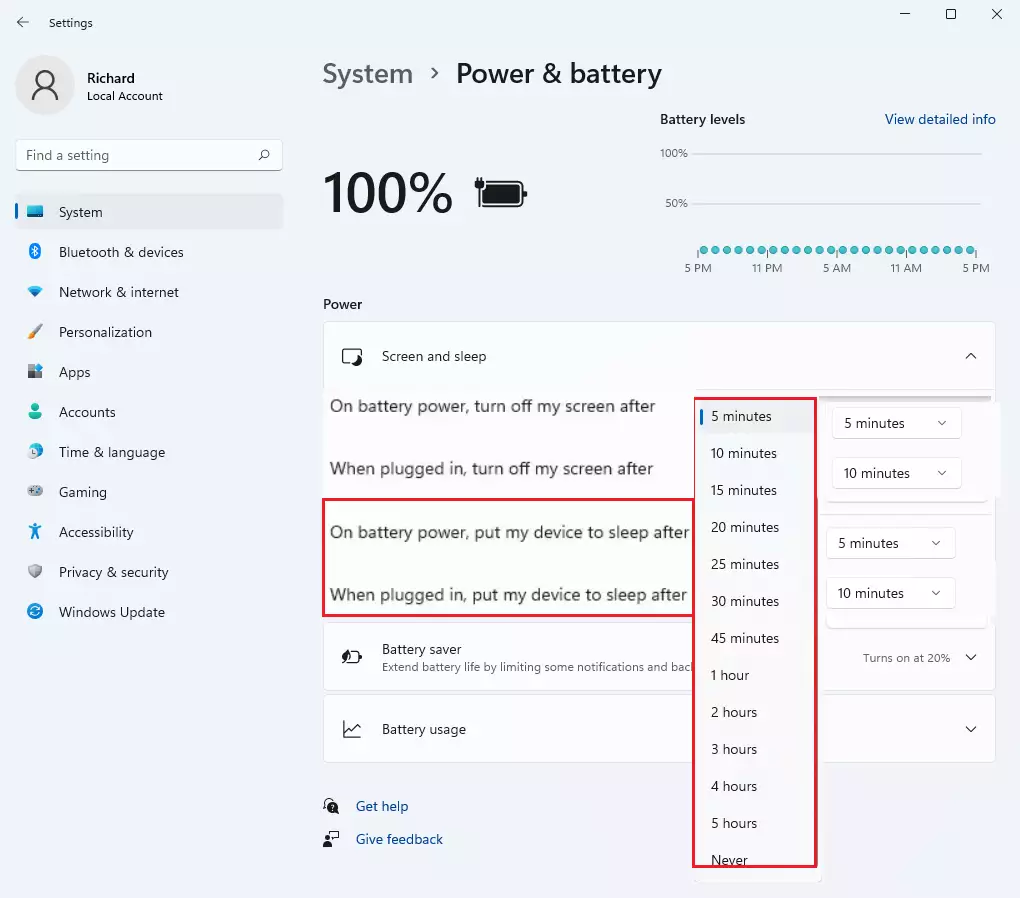Click the back arrow icon

click(23, 22)
